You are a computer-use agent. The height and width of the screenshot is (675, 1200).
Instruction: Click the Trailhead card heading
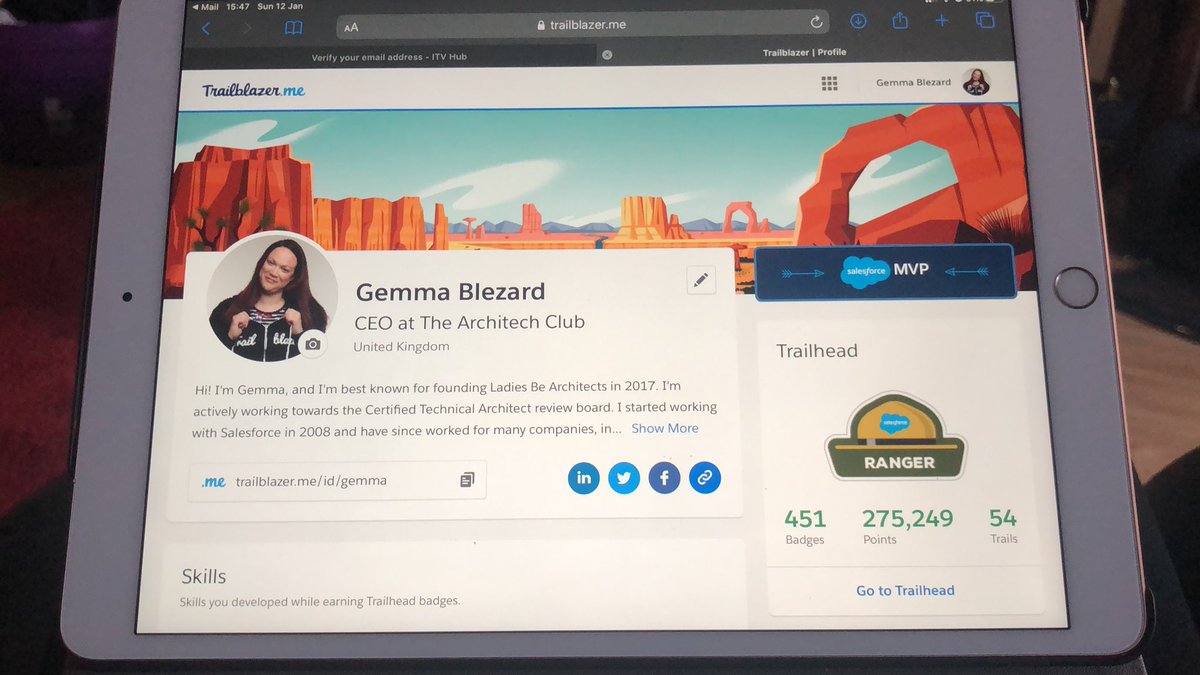[x=817, y=351]
